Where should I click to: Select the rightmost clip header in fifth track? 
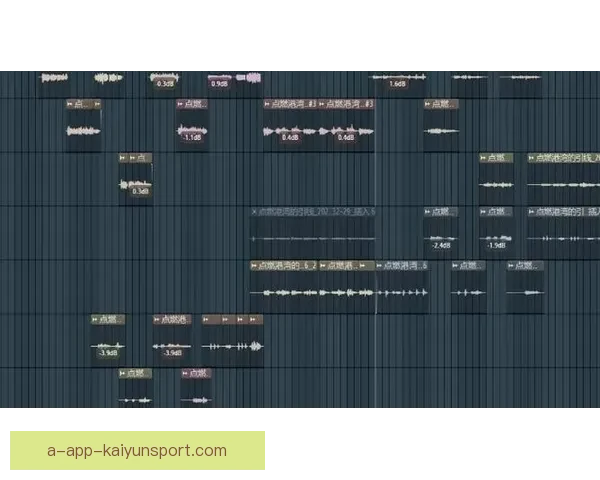point(525,266)
